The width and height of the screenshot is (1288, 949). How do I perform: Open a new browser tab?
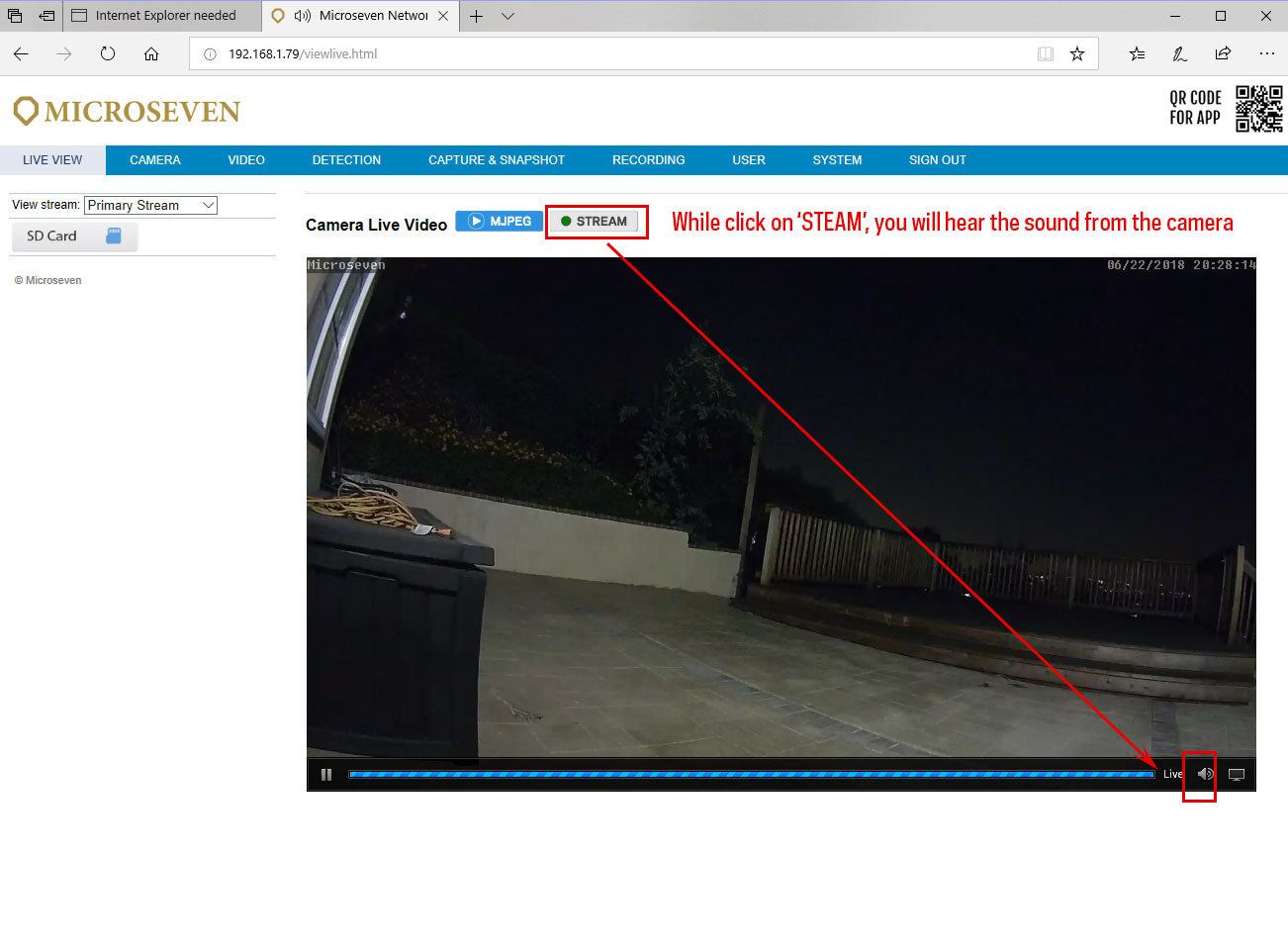[476, 16]
